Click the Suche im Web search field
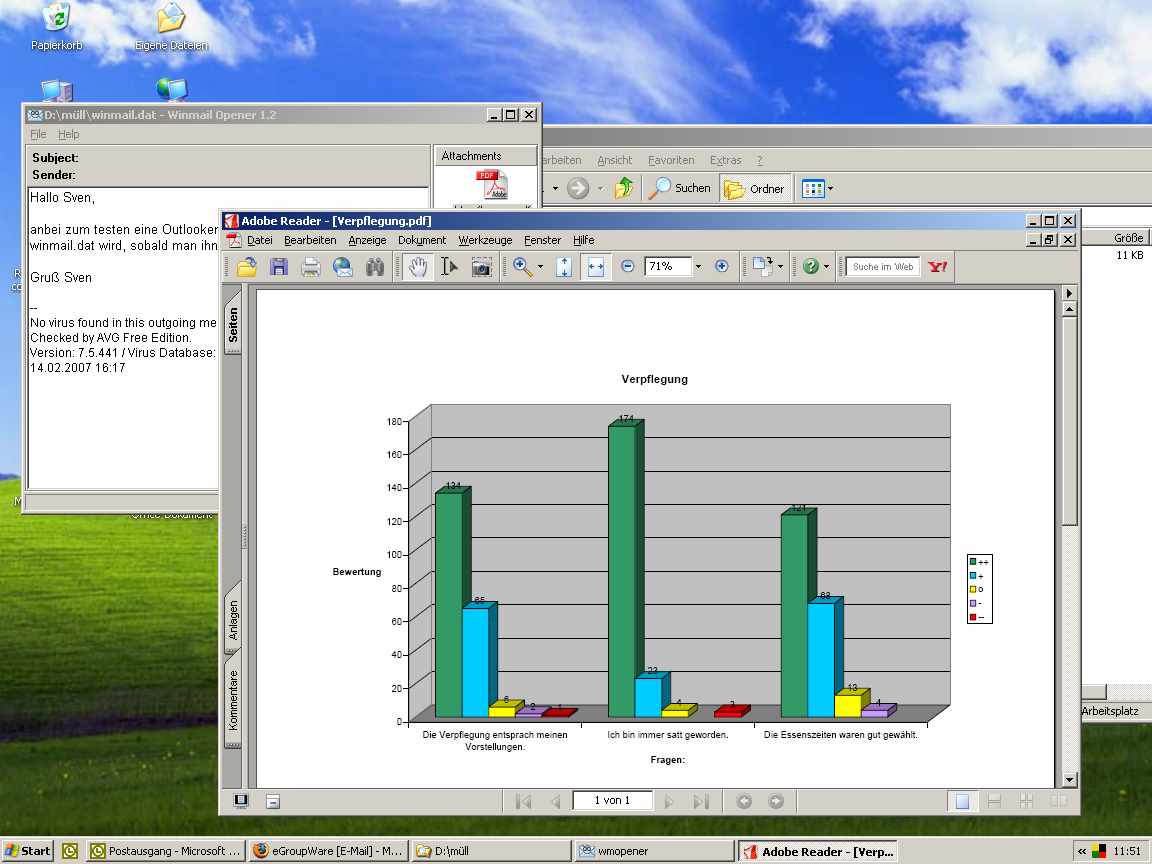The image size is (1152, 864). (883, 267)
